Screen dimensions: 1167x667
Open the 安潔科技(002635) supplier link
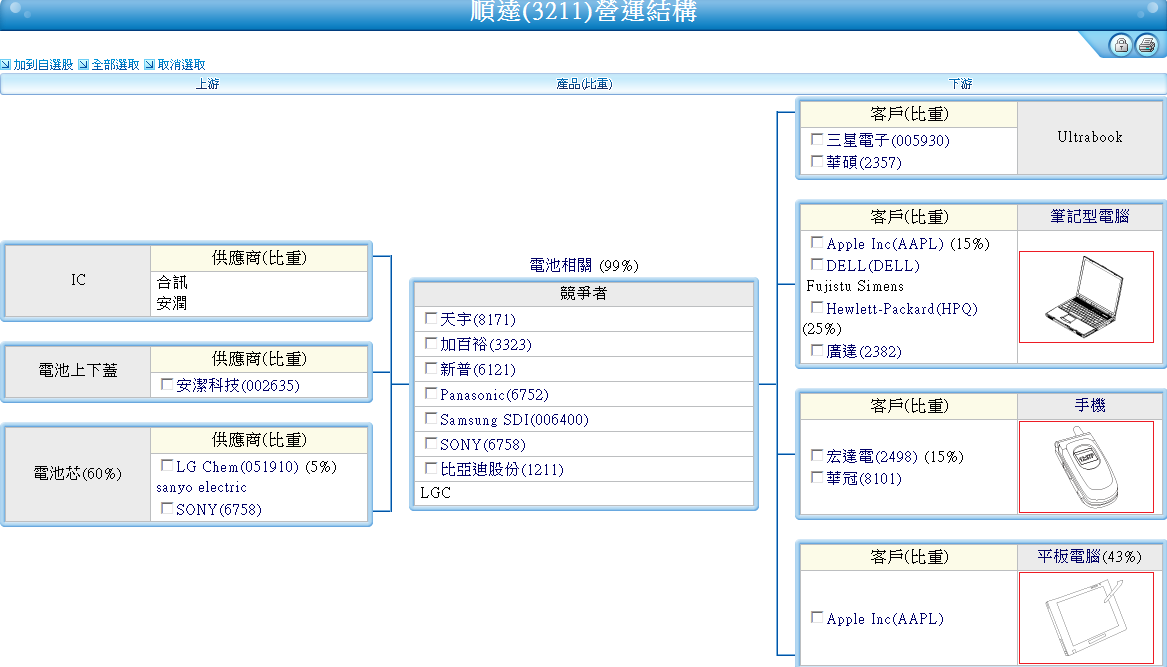[238, 386]
